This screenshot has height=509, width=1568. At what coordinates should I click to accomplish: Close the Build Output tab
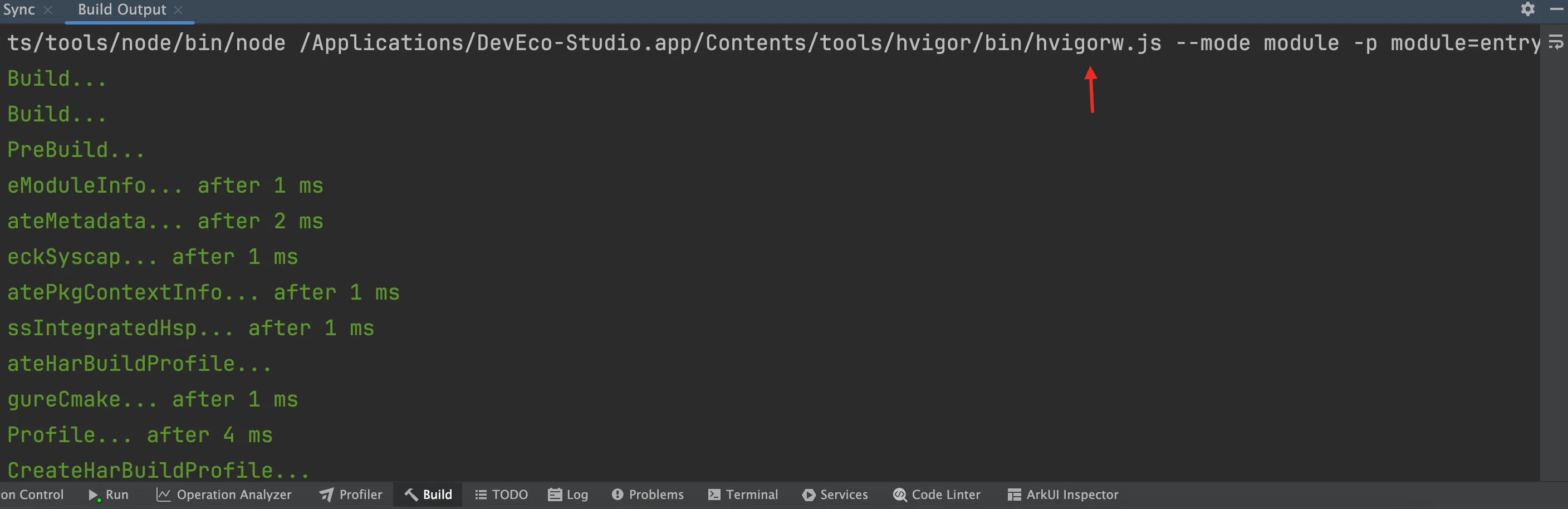pyautogui.click(x=178, y=11)
